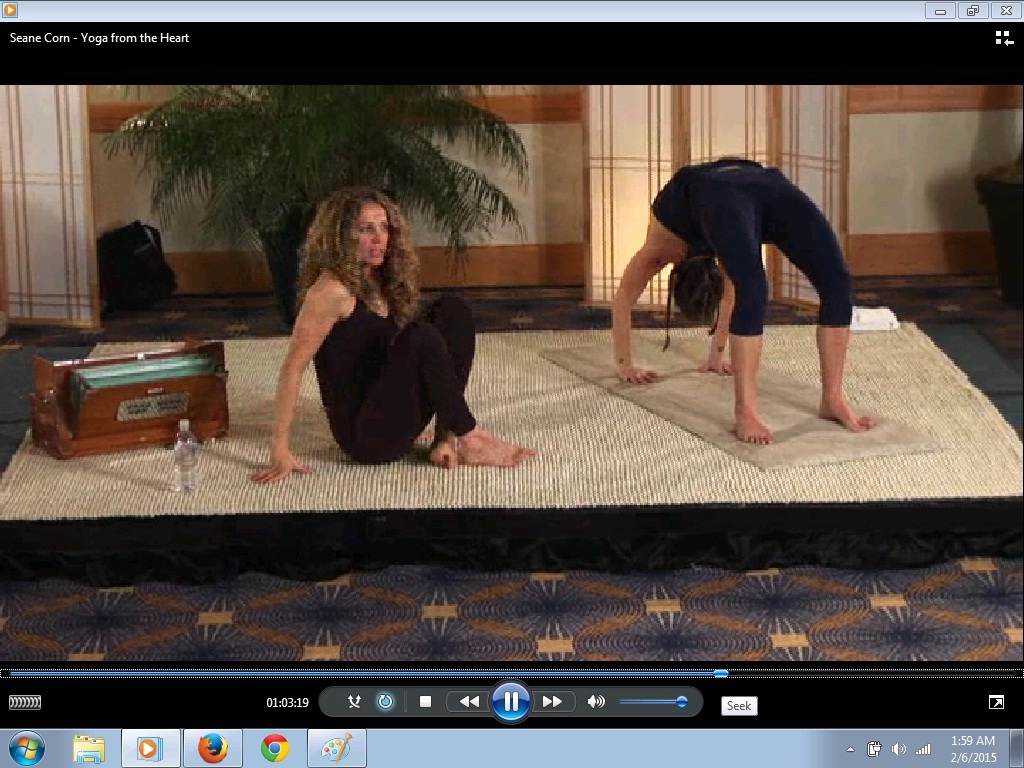1024x768 pixels.
Task: Pause the playing video
Action: click(x=511, y=702)
